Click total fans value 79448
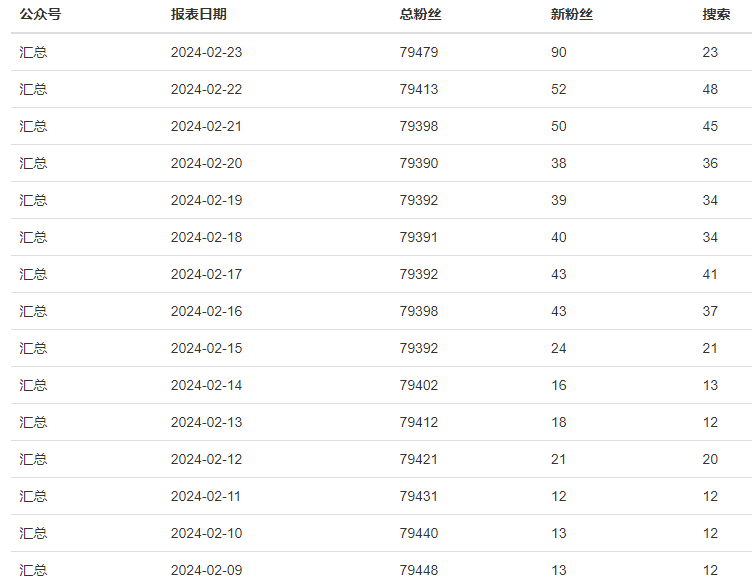Viewport: 752px width, 588px height. click(419, 570)
